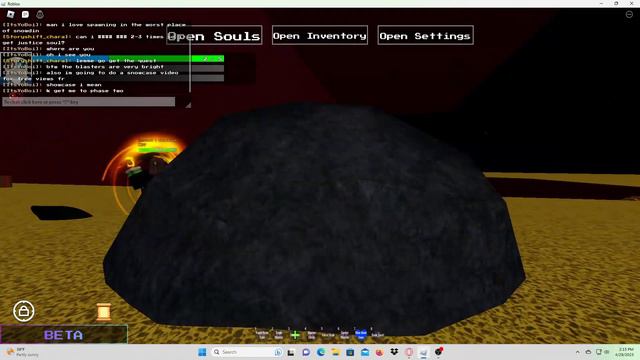This screenshot has height=360, width=640.
Task: Open the orange scroll quest icon
Action: coord(104,312)
